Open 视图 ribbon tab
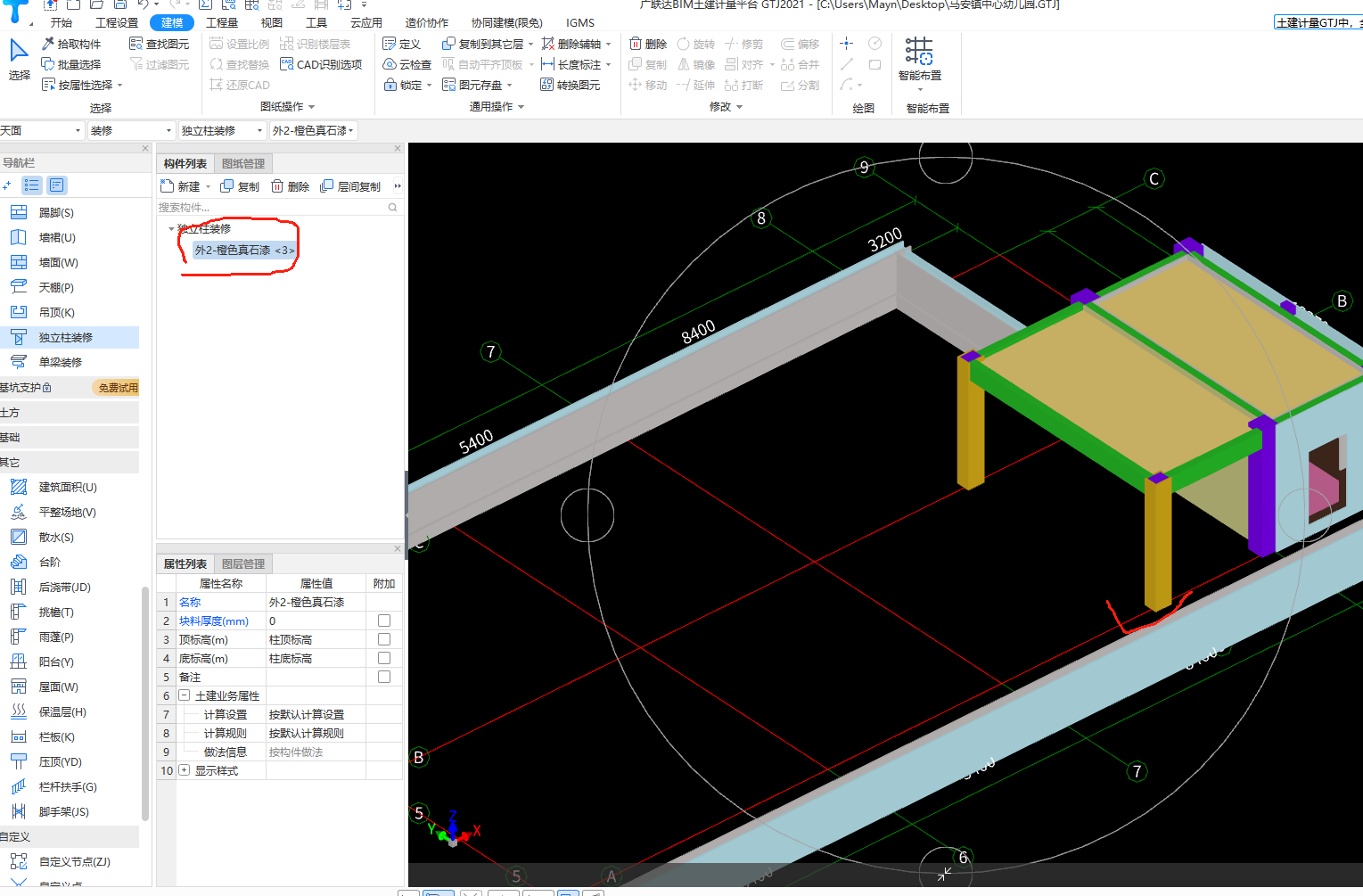 tap(272, 22)
